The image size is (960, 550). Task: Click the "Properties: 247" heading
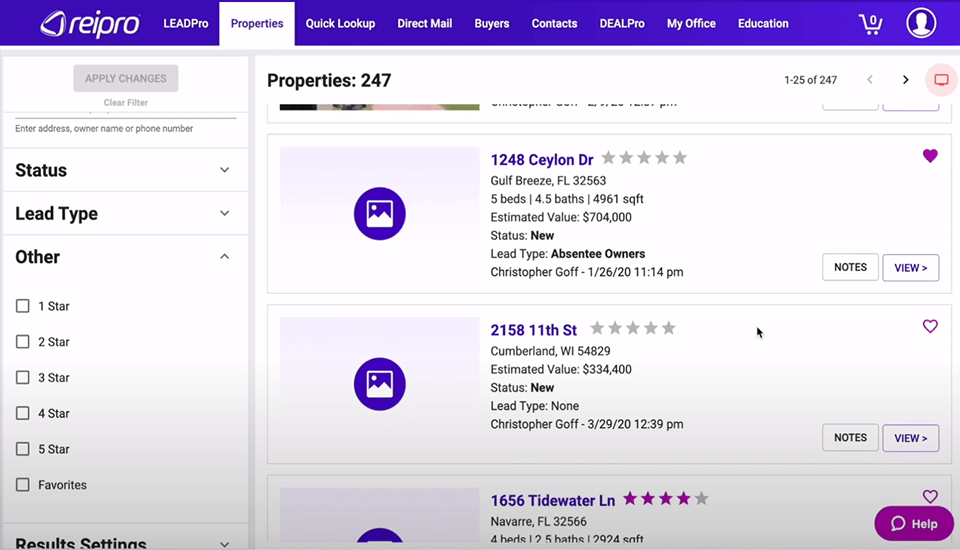pyautogui.click(x=329, y=80)
